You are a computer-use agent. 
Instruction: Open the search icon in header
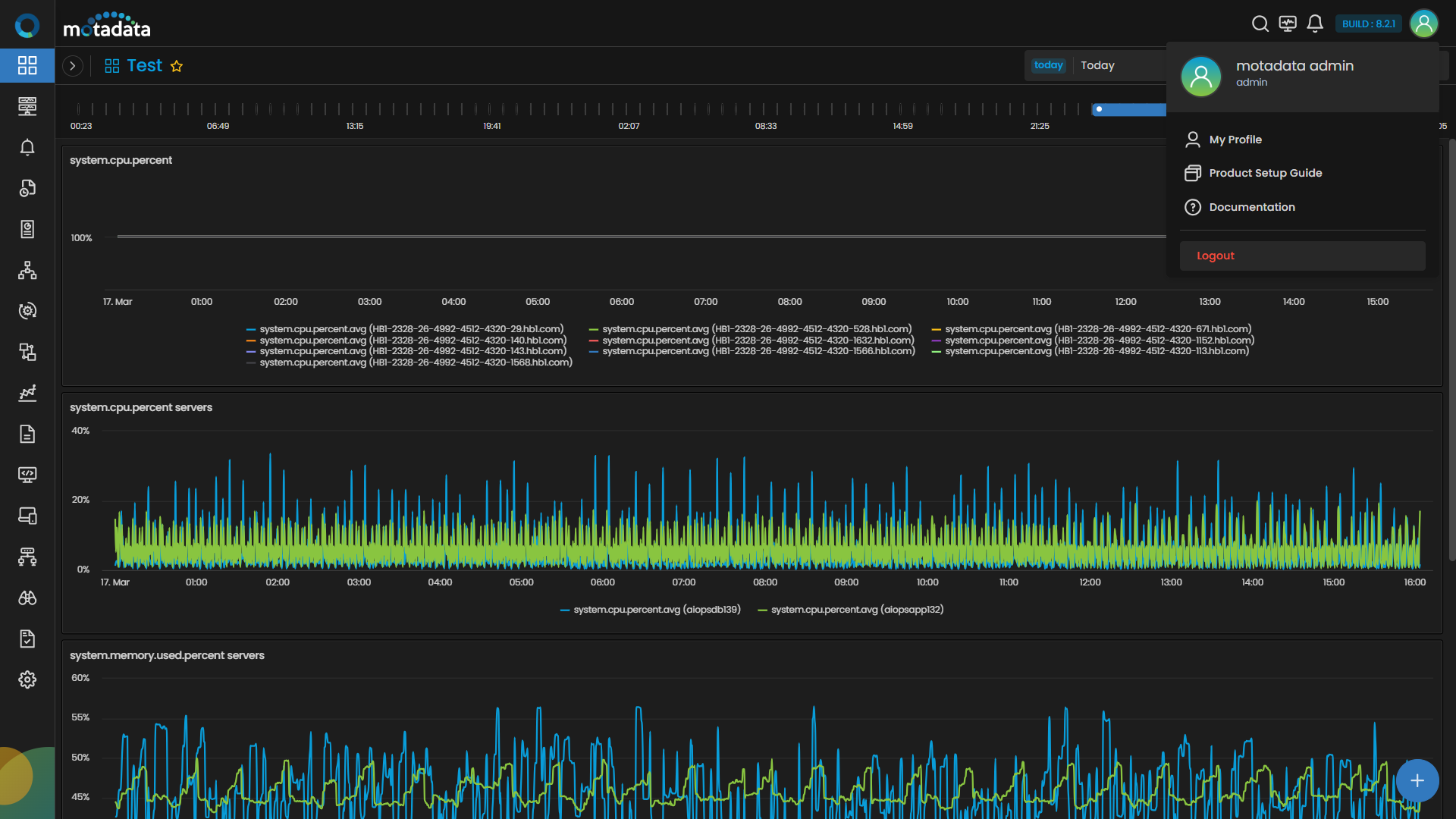1260,24
